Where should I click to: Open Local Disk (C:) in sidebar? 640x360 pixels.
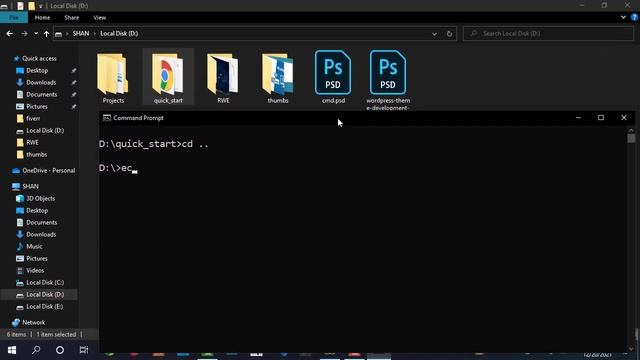tap(45, 282)
